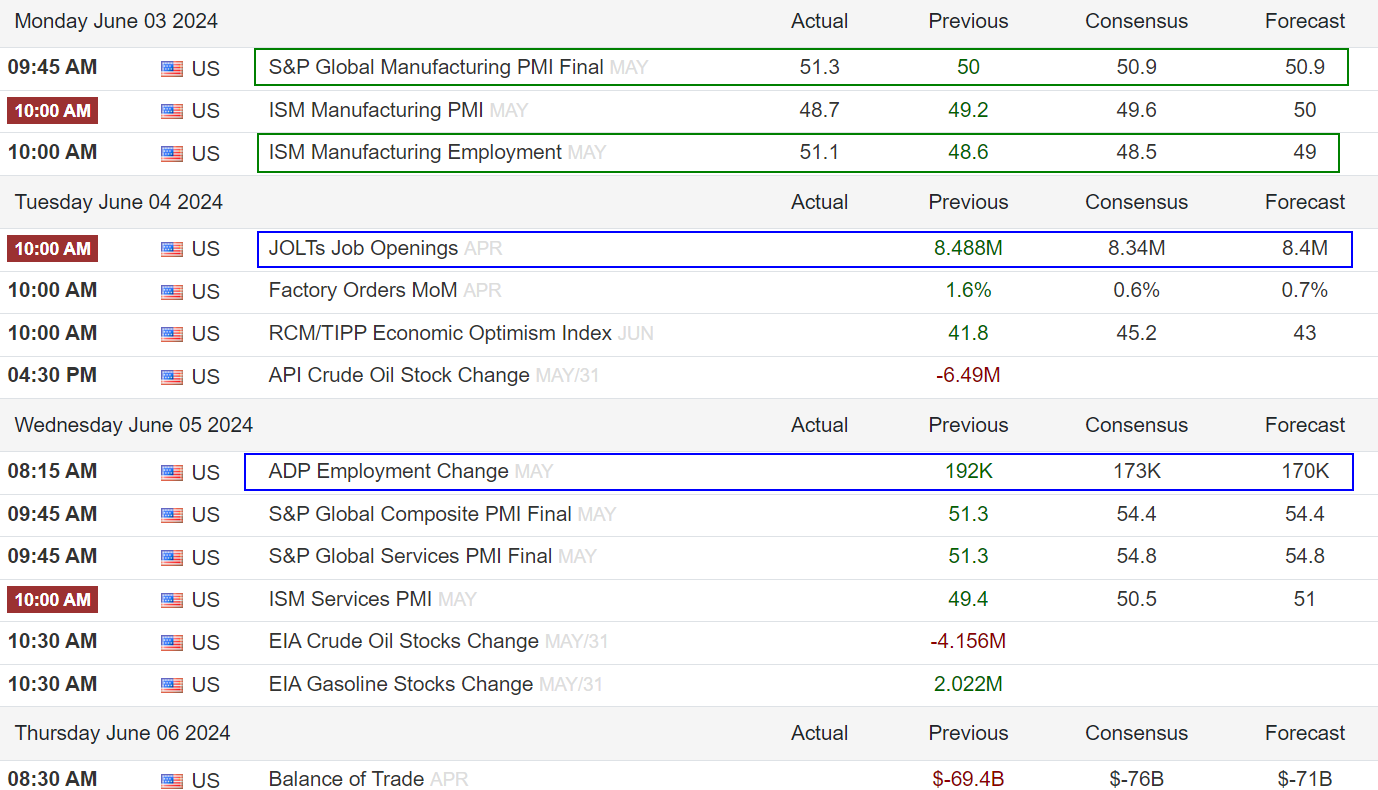Click the previous value 192K for ADP Employment Change
The image size is (1378, 790).
(x=968, y=471)
